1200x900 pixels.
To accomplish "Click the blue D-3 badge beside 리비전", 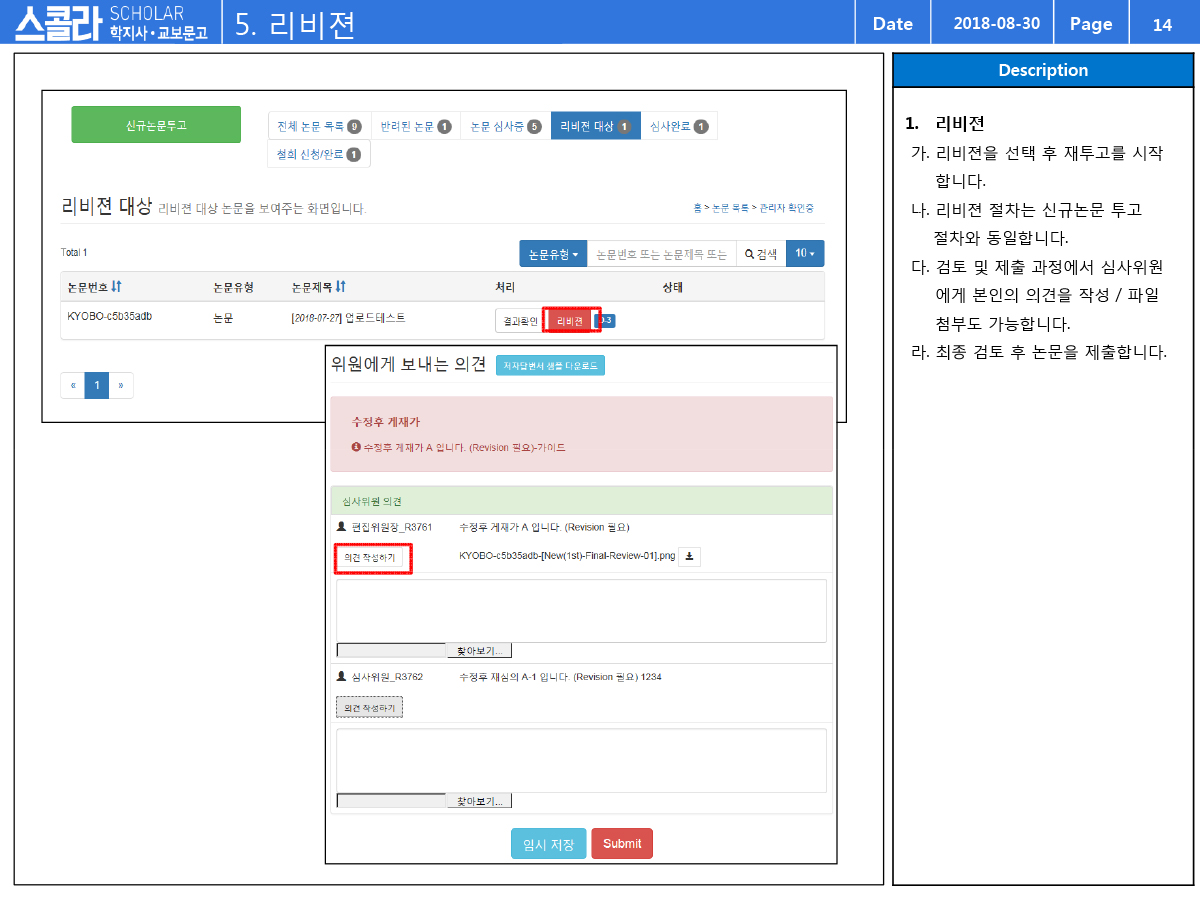I will 605,321.
